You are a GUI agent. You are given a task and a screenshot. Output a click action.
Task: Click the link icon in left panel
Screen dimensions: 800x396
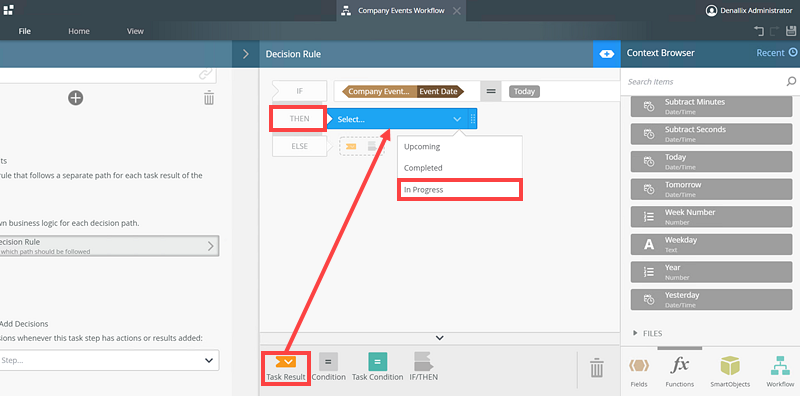205,75
